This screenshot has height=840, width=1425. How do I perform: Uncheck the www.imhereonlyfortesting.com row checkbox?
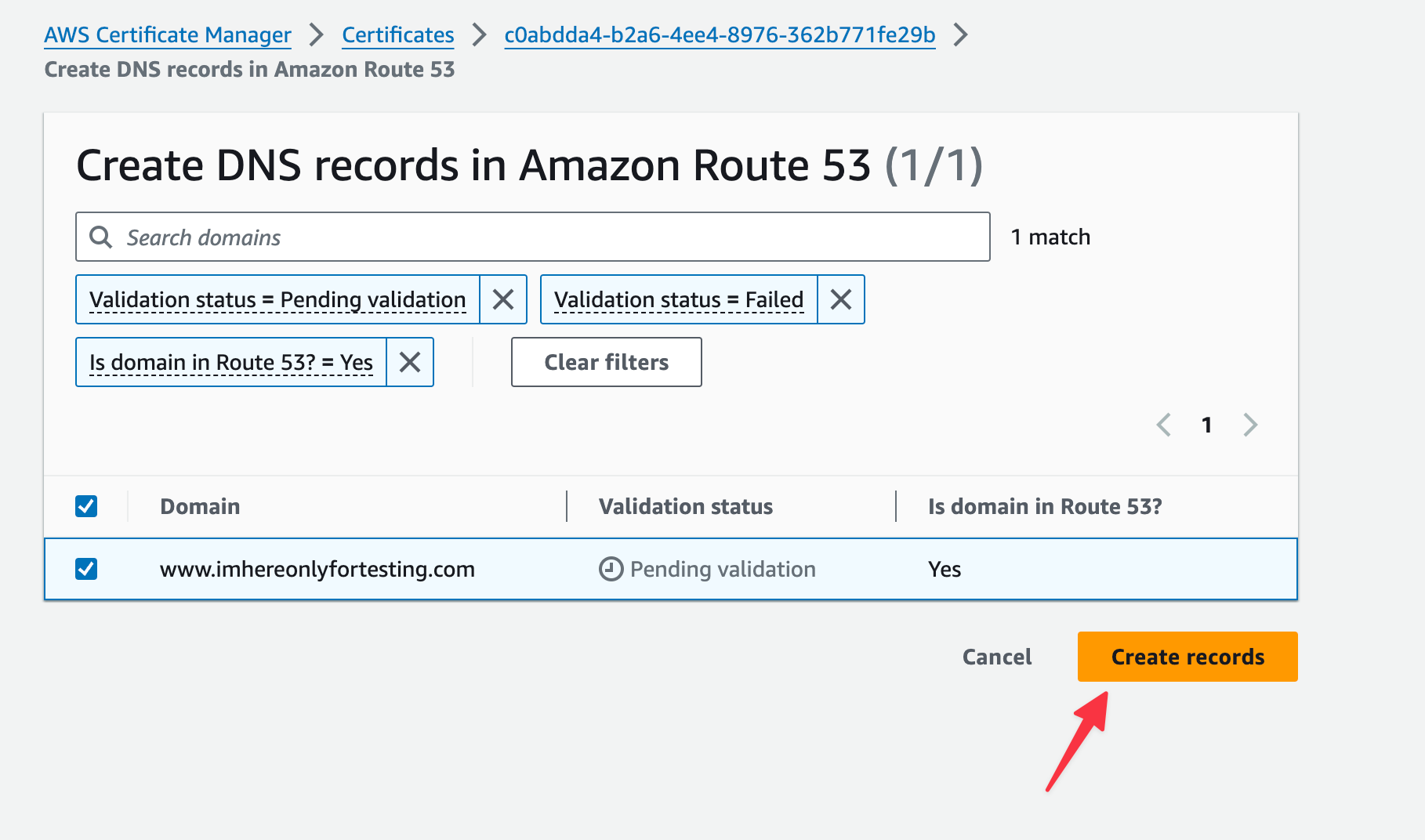86,569
